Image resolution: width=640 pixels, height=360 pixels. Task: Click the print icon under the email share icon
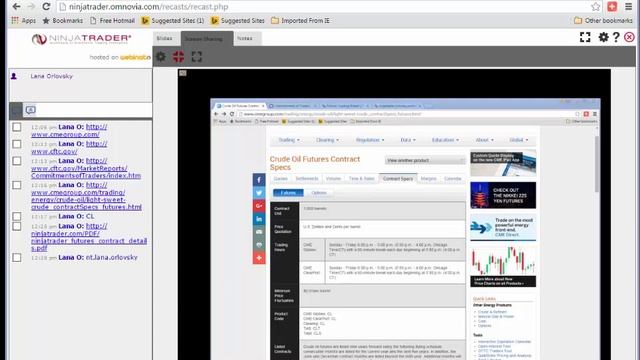(x=259, y=245)
